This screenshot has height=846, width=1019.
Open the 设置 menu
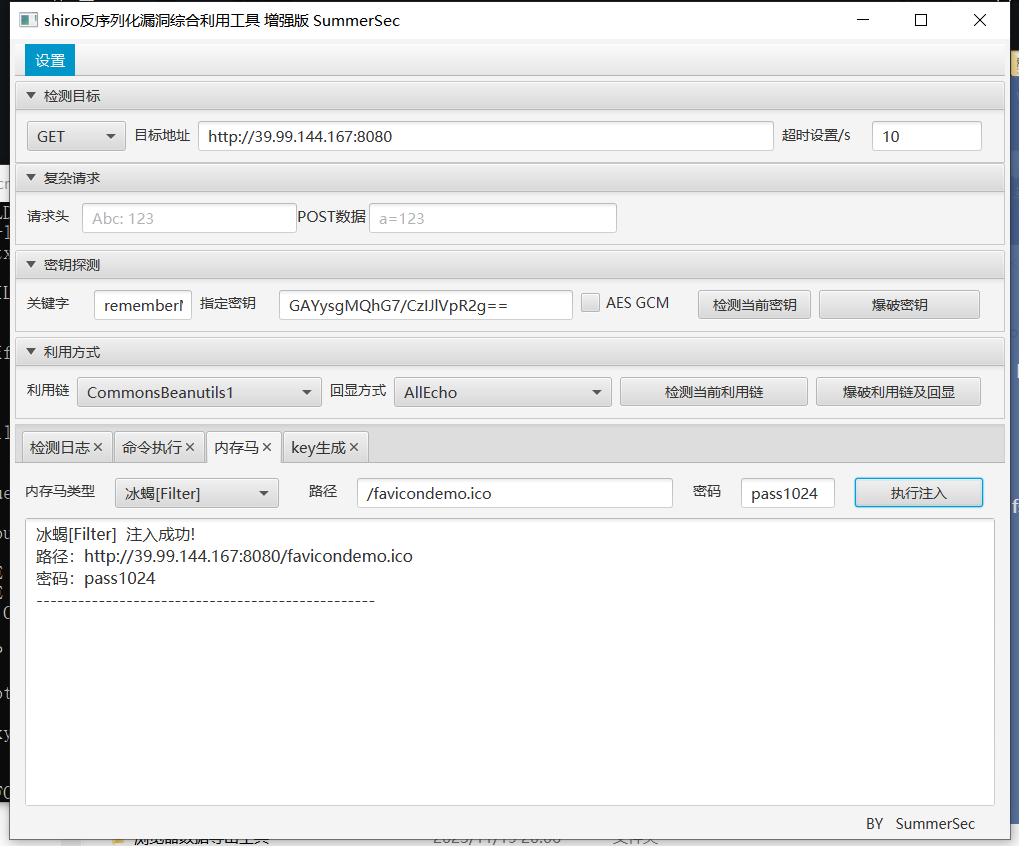pyautogui.click(x=50, y=60)
